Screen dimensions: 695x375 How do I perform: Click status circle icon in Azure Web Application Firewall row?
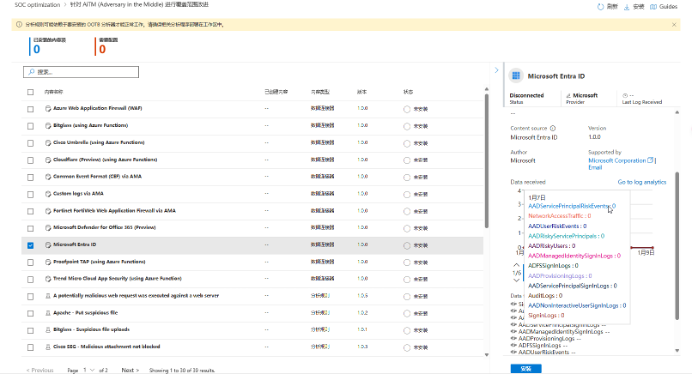[x=407, y=109]
